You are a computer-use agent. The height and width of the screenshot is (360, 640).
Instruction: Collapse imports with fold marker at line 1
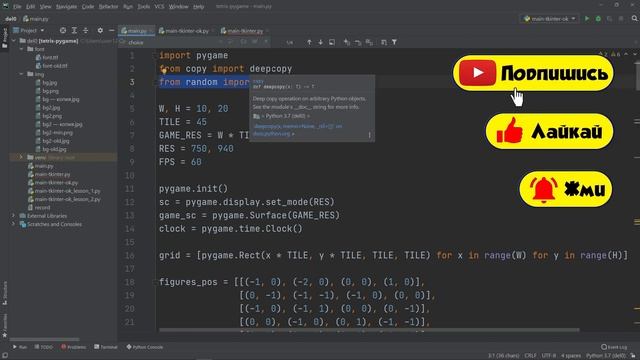(x=156, y=56)
